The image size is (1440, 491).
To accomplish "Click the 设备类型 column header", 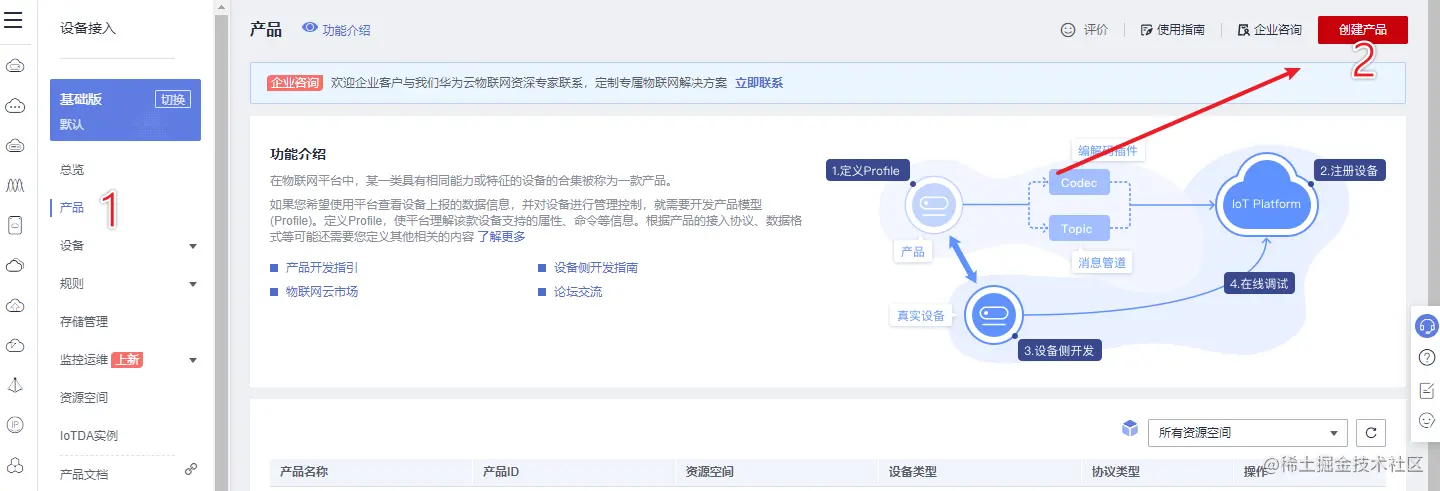I will [x=912, y=471].
